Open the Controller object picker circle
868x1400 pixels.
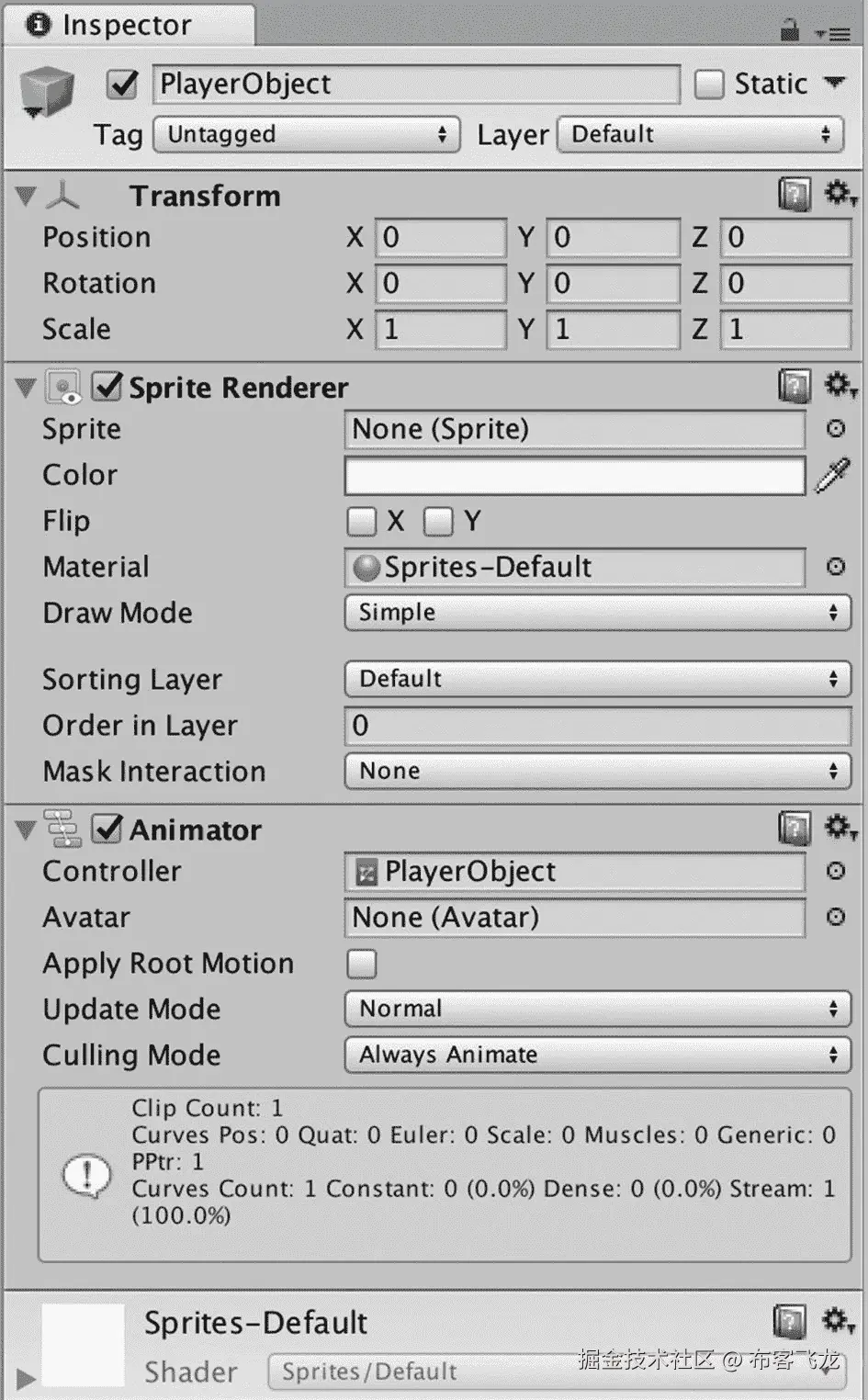pyautogui.click(x=835, y=870)
